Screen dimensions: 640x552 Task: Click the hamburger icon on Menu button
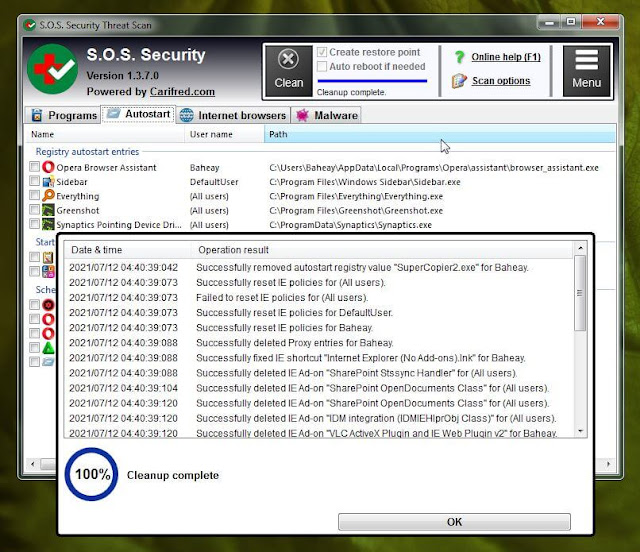(587, 60)
